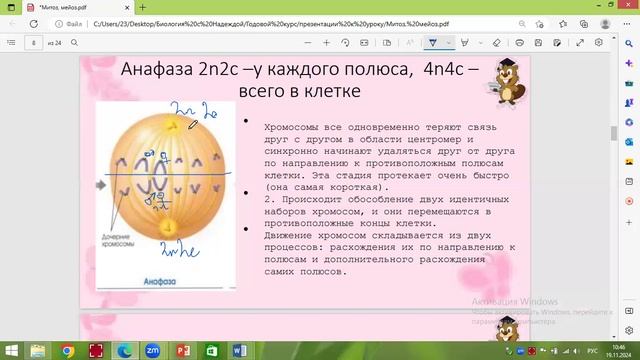Click the Read aloud button
The width and height of the screenshot is (640, 360).
click(x=409, y=42)
